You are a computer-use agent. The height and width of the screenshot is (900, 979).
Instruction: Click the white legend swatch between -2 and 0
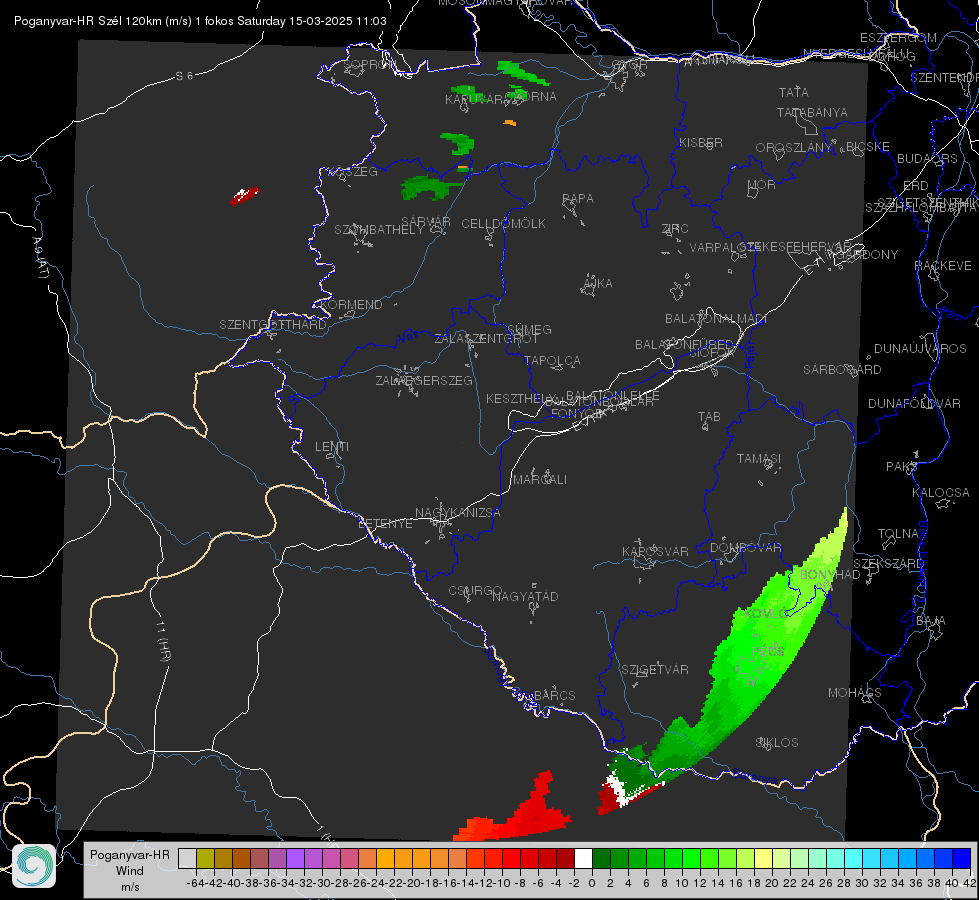click(583, 858)
